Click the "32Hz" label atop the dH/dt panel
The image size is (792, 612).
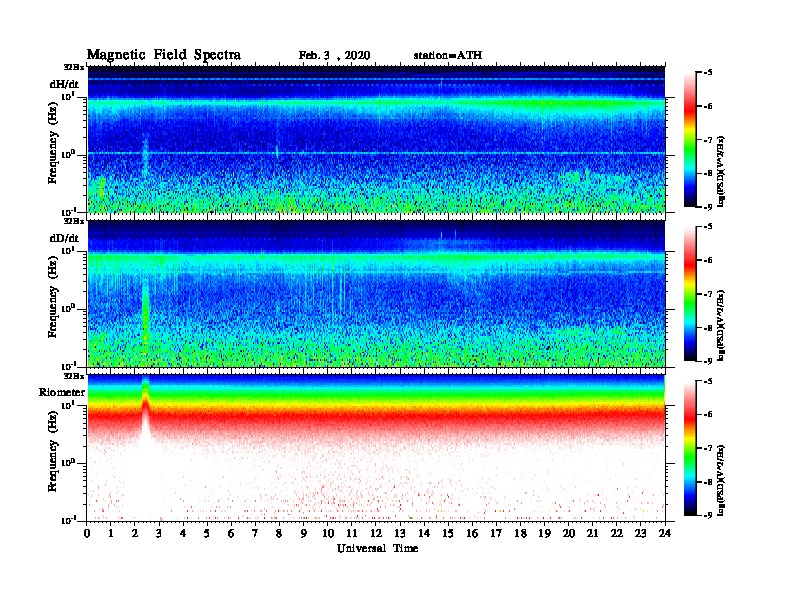click(x=74, y=67)
